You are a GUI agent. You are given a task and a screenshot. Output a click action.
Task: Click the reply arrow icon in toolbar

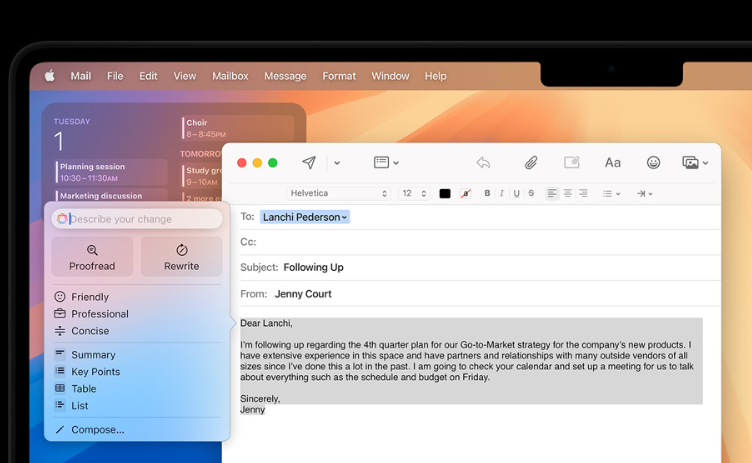click(x=483, y=163)
